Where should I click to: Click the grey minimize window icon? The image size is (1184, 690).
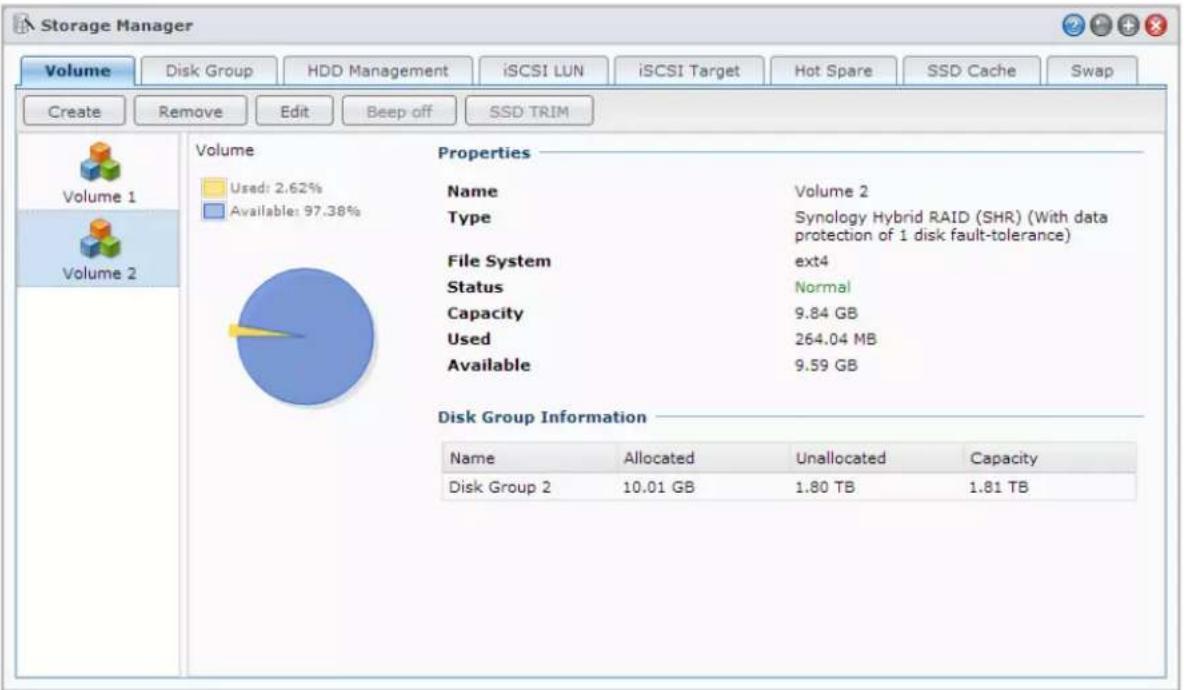(1101, 26)
